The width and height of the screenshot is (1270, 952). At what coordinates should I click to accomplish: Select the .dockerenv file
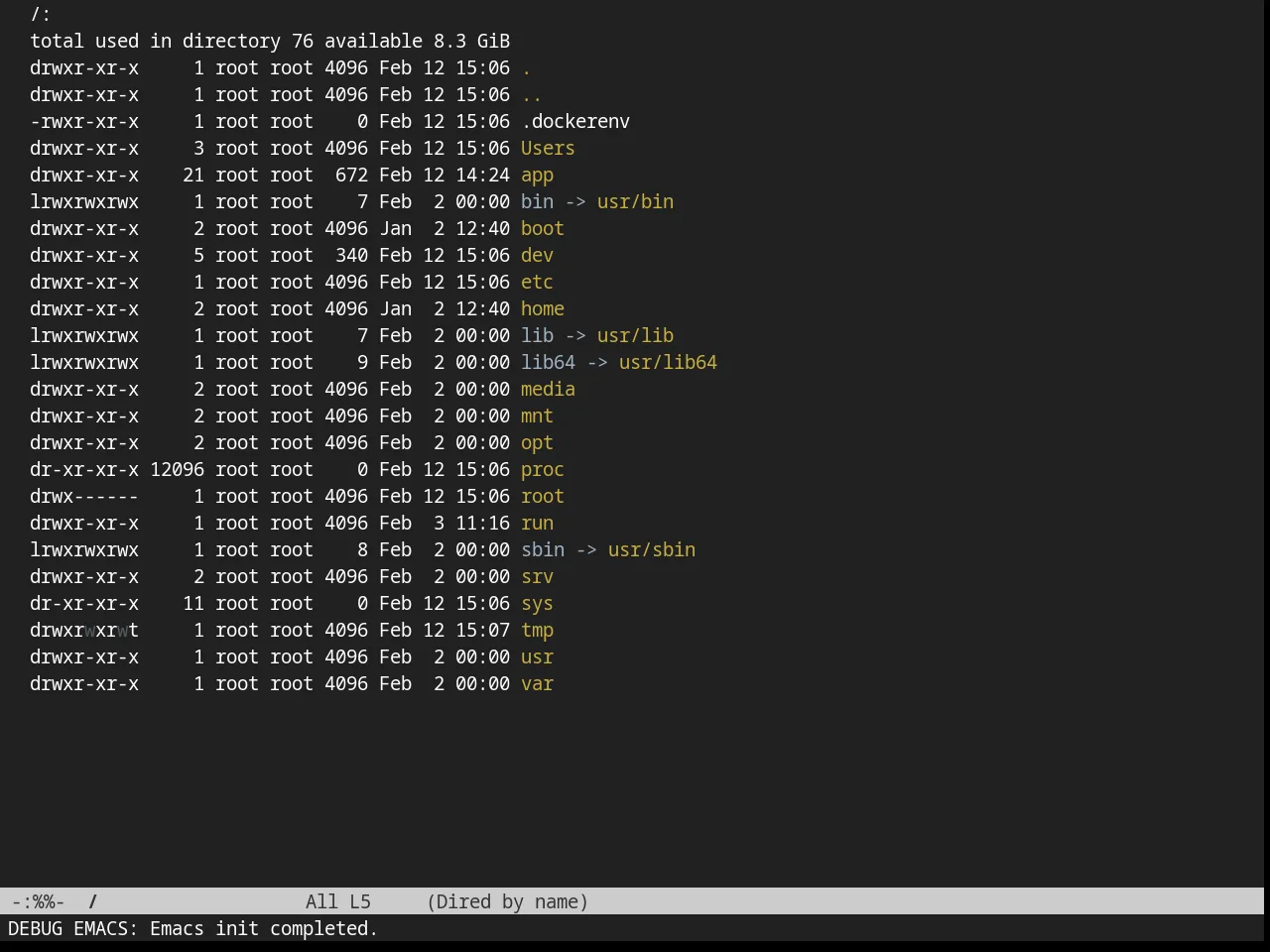[x=575, y=121]
